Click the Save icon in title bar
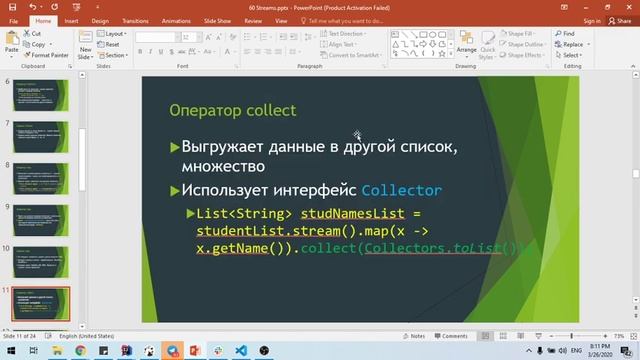Screen dimensions: 640x360 click(x=13, y=7)
